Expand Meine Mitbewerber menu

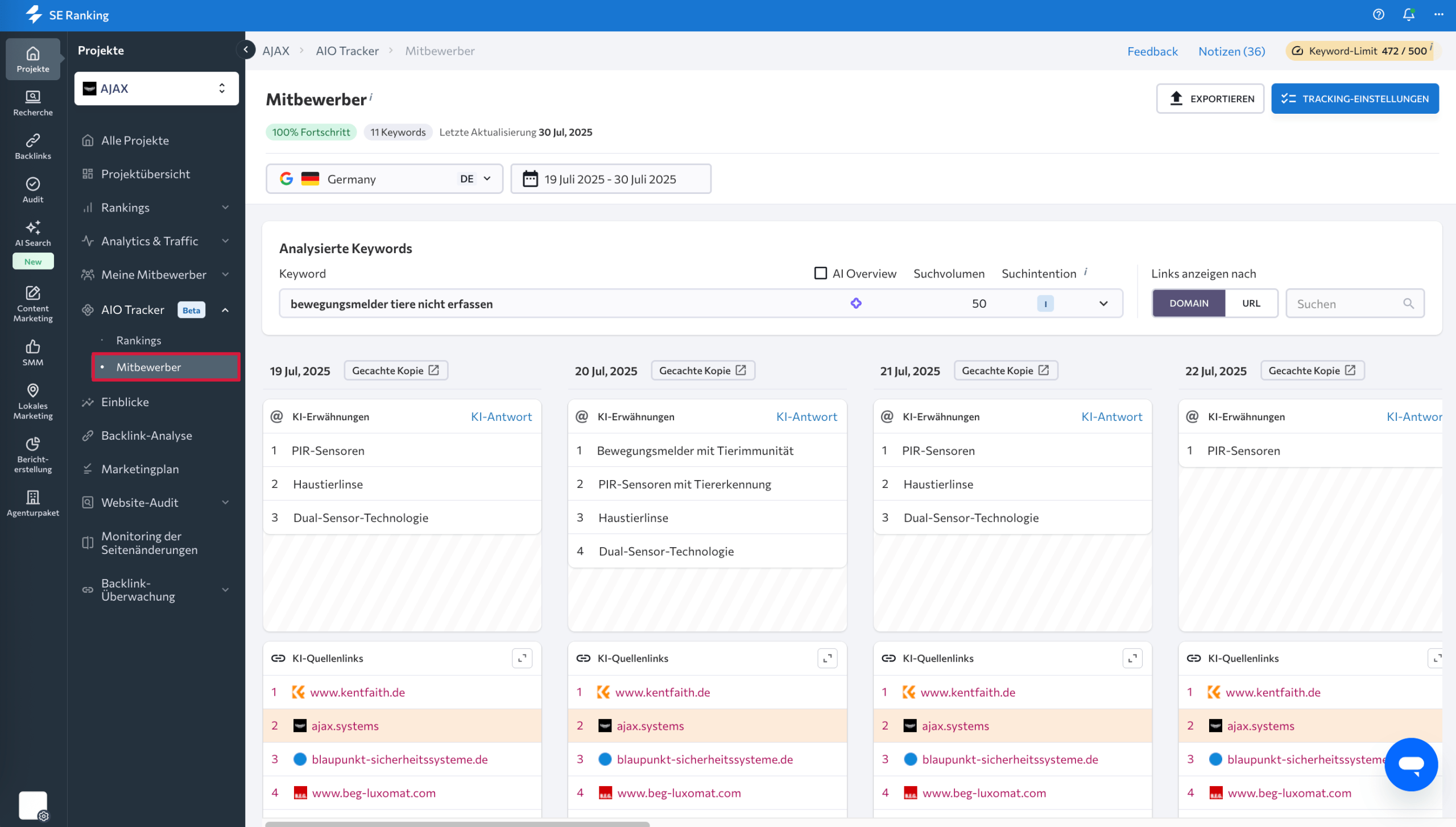[225, 275]
